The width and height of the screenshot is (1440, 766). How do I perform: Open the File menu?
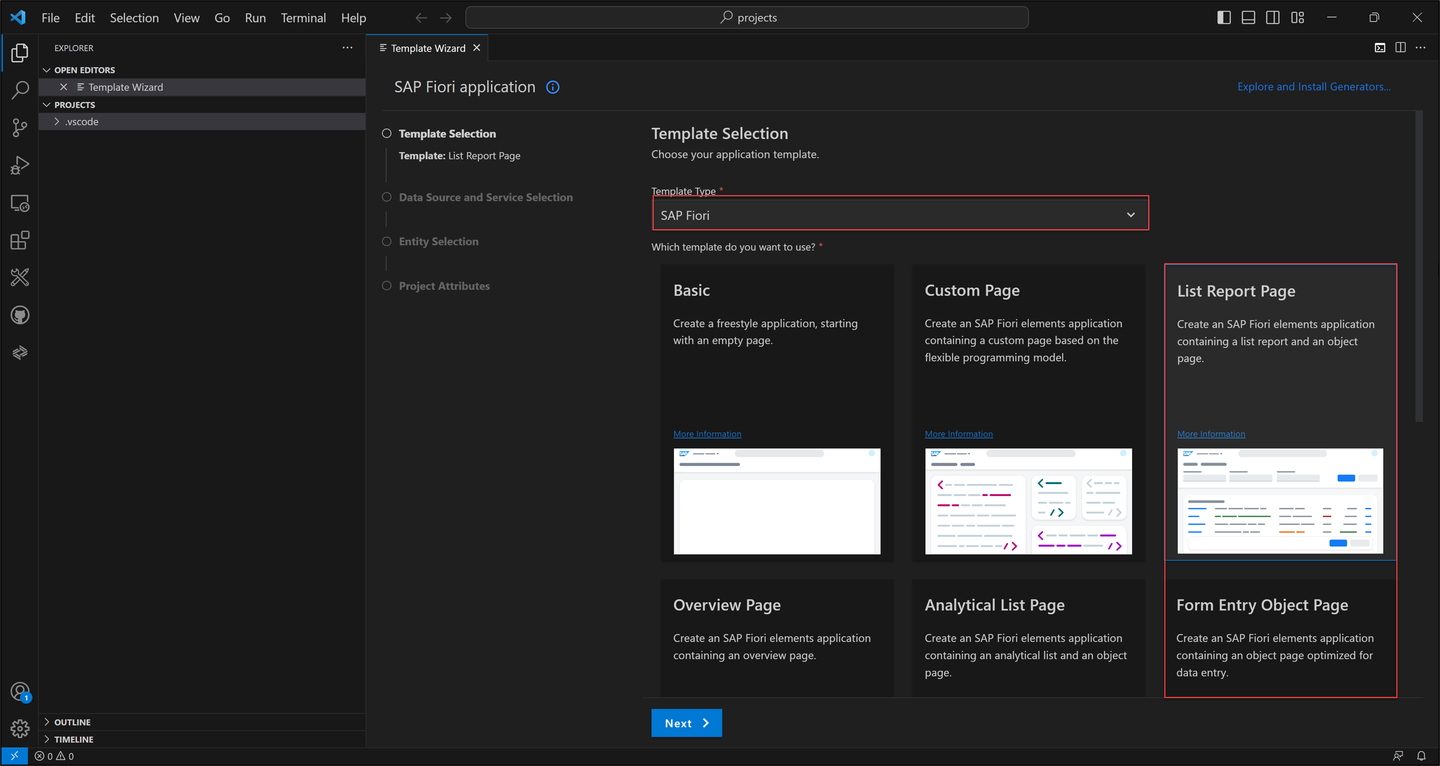(x=50, y=18)
